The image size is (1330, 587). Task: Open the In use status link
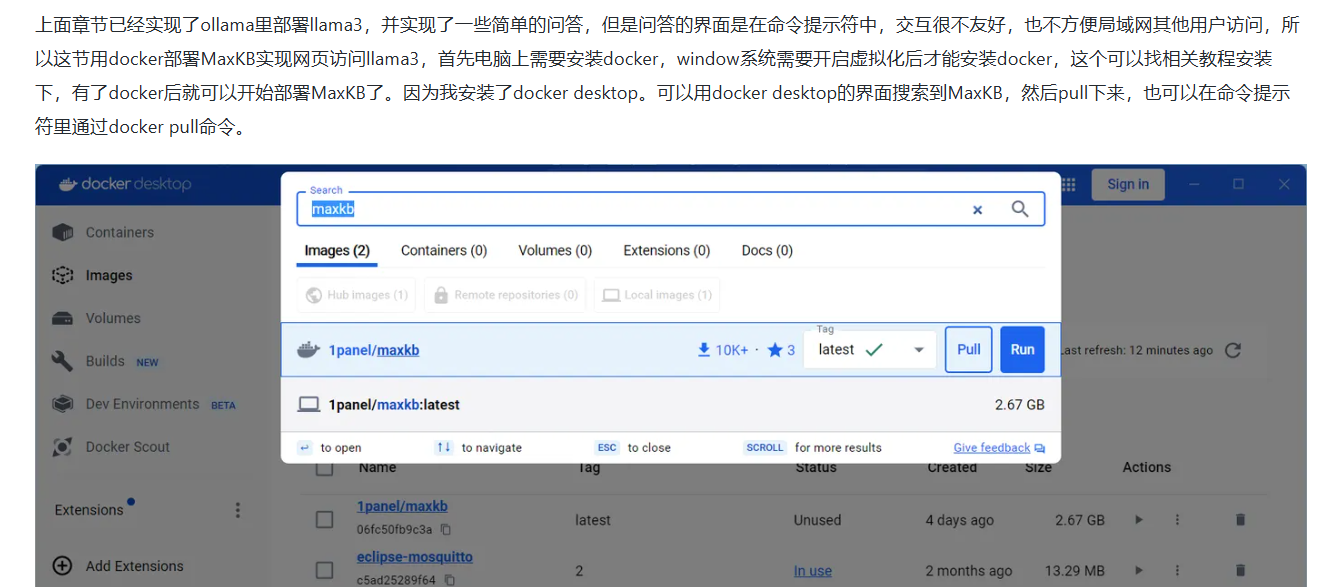tap(813, 571)
